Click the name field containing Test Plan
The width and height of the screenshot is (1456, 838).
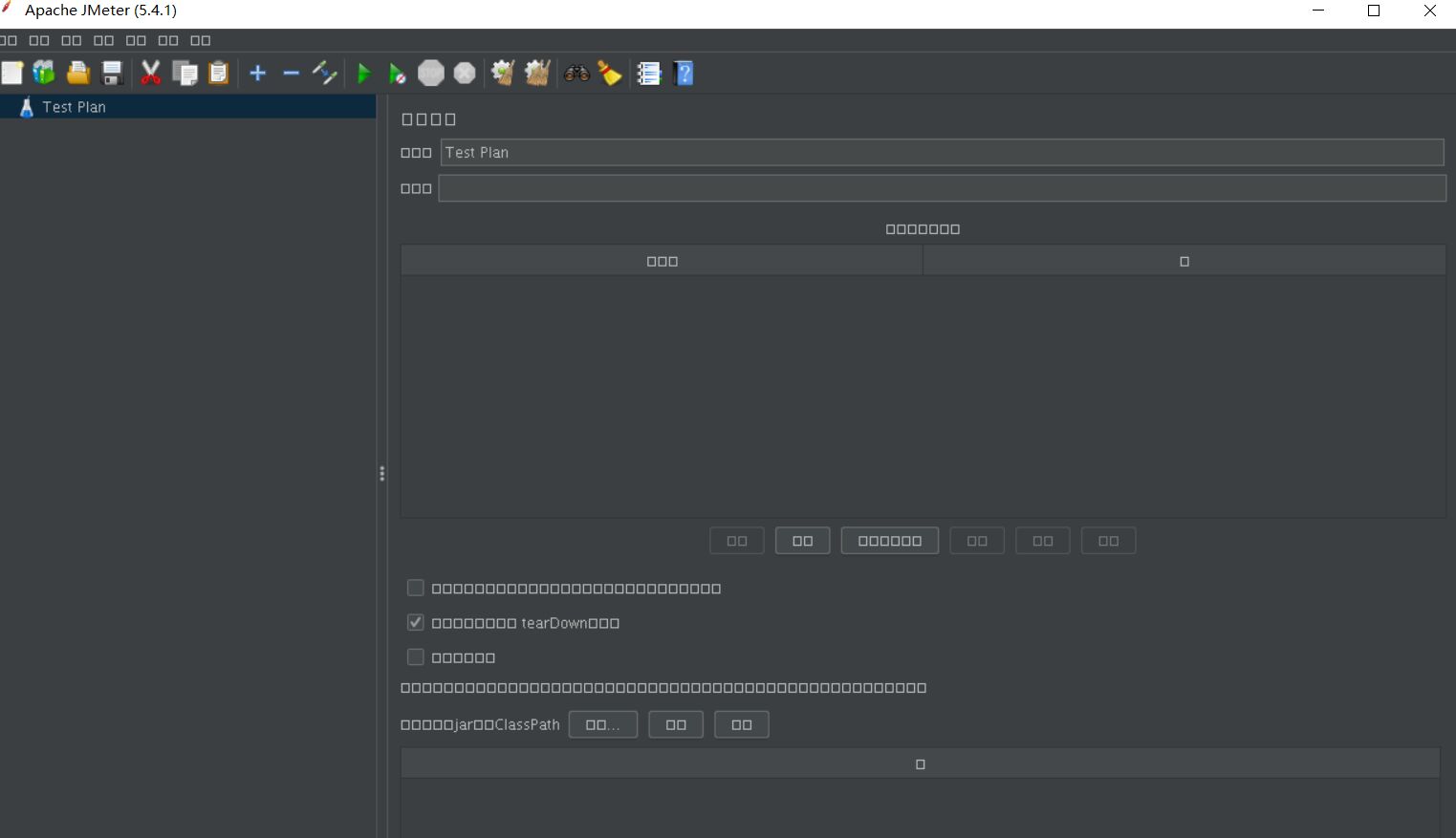pos(942,152)
